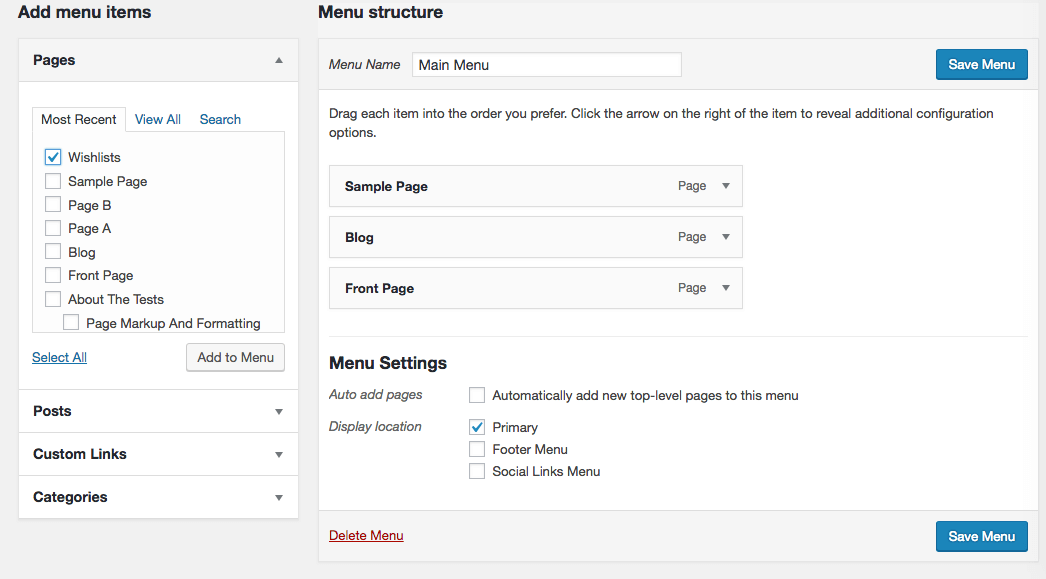Viewport: 1046px width, 579px height.
Task: Enable the Footer Menu display location
Action: coord(477,449)
